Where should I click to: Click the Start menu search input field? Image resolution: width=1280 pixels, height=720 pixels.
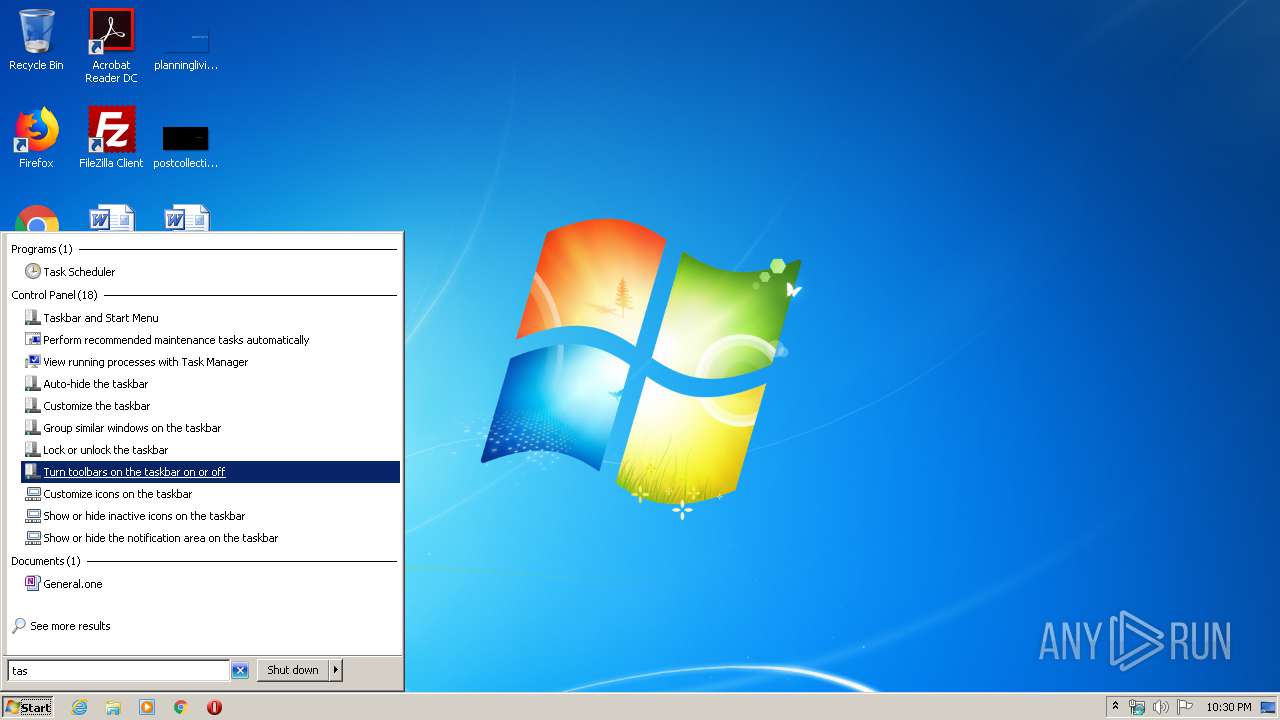click(119, 671)
